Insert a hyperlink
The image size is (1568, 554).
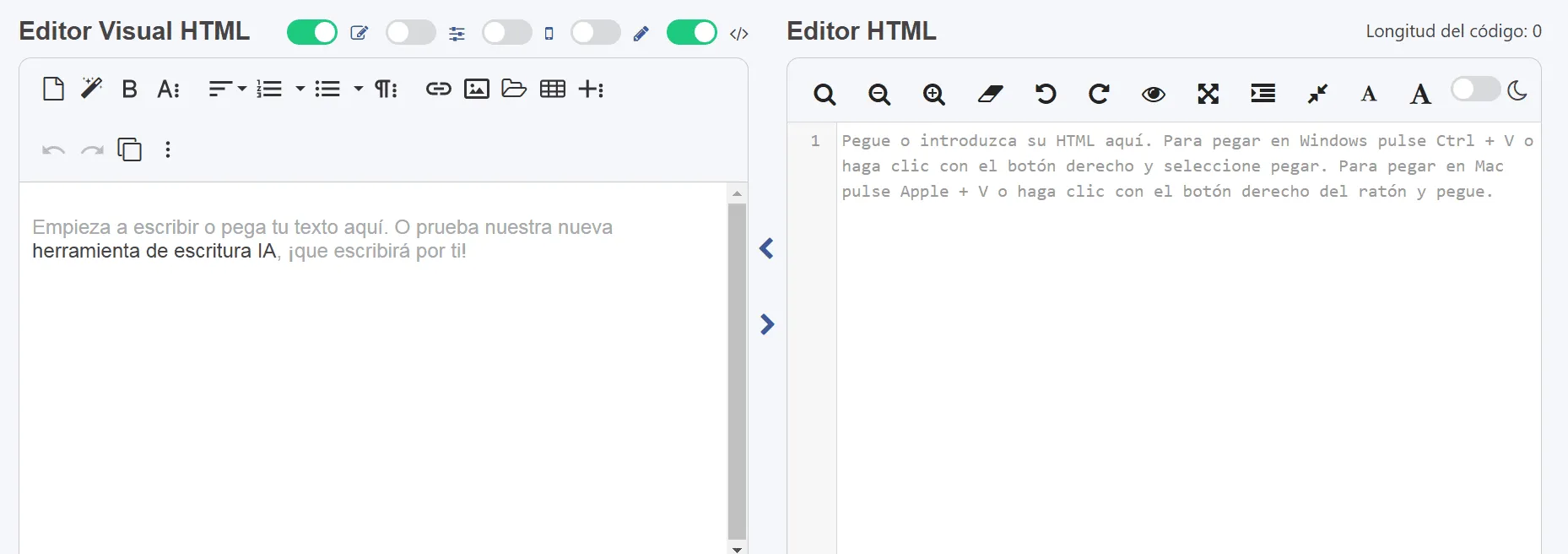439,89
